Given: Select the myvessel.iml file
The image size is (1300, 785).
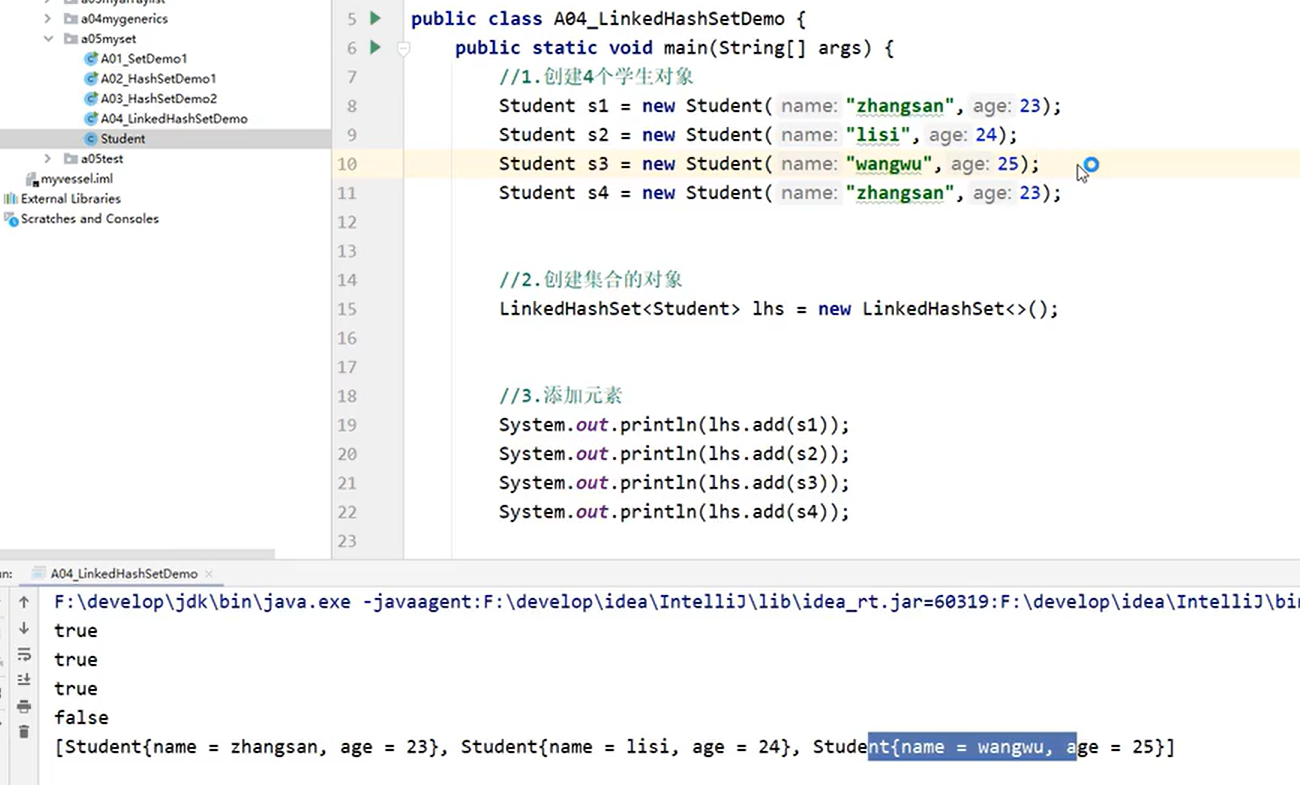Looking at the screenshot, I should (77, 179).
